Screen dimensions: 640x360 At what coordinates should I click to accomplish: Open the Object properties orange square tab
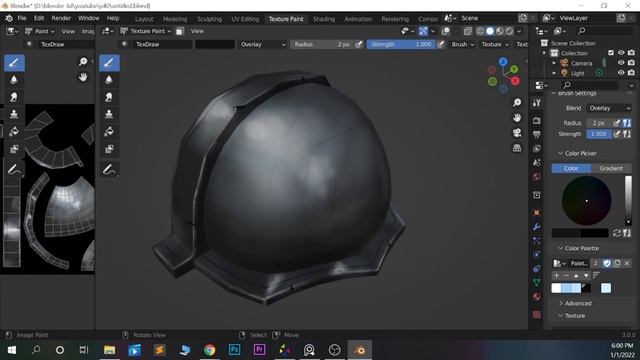pyautogui.click(x=536, y=213)
